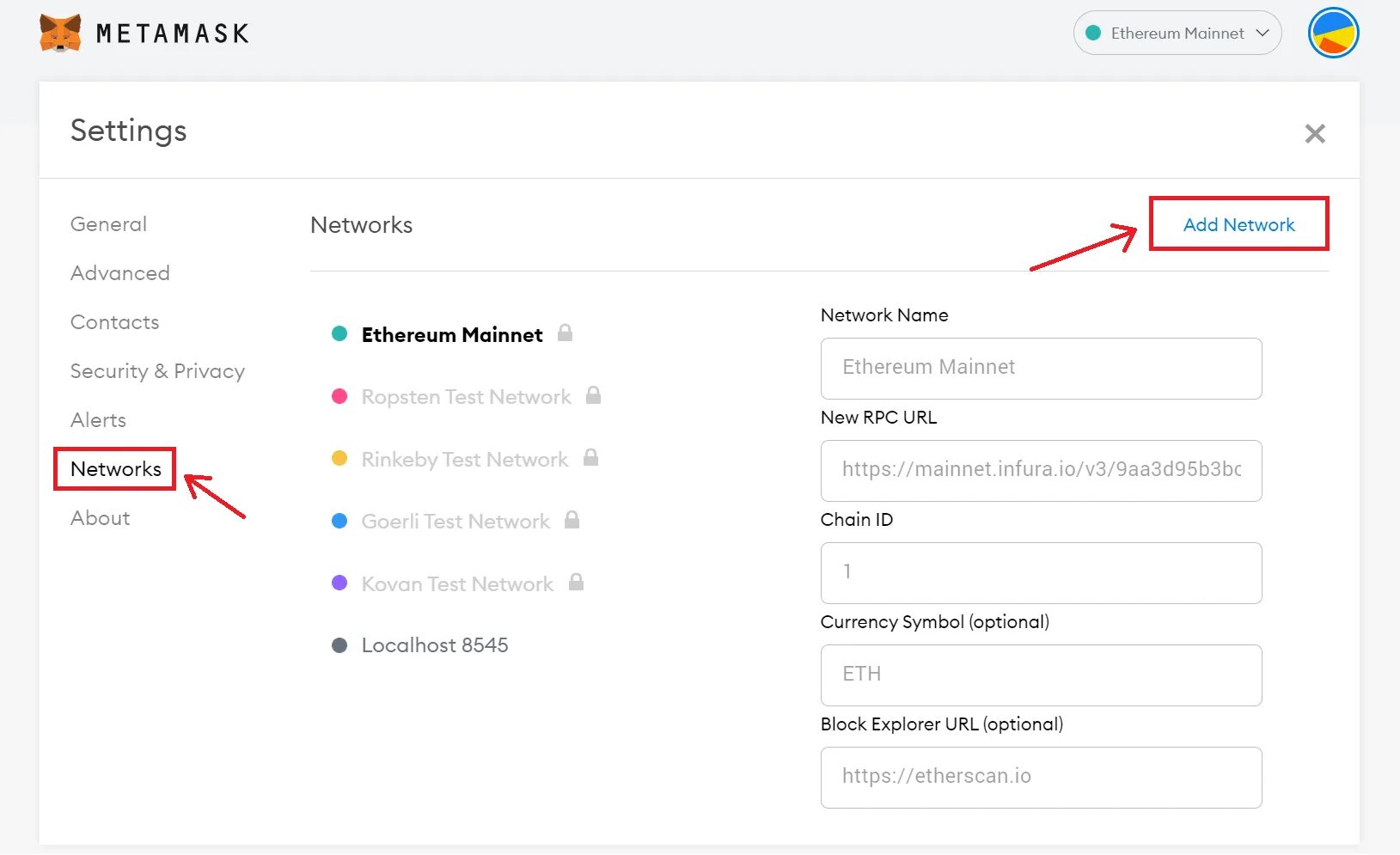Open the Advanced settings tab

coord(119,273)
